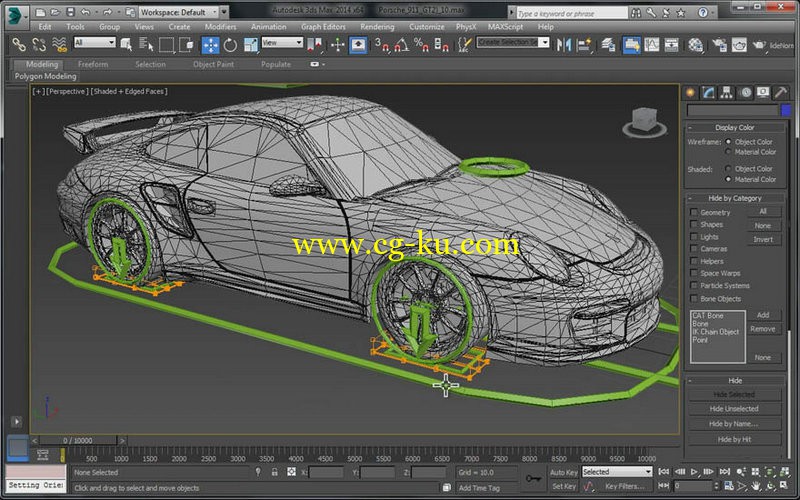Screen dimensions: 800x500
Task: Toggle the Selection Lock icon
Action: 274,472
